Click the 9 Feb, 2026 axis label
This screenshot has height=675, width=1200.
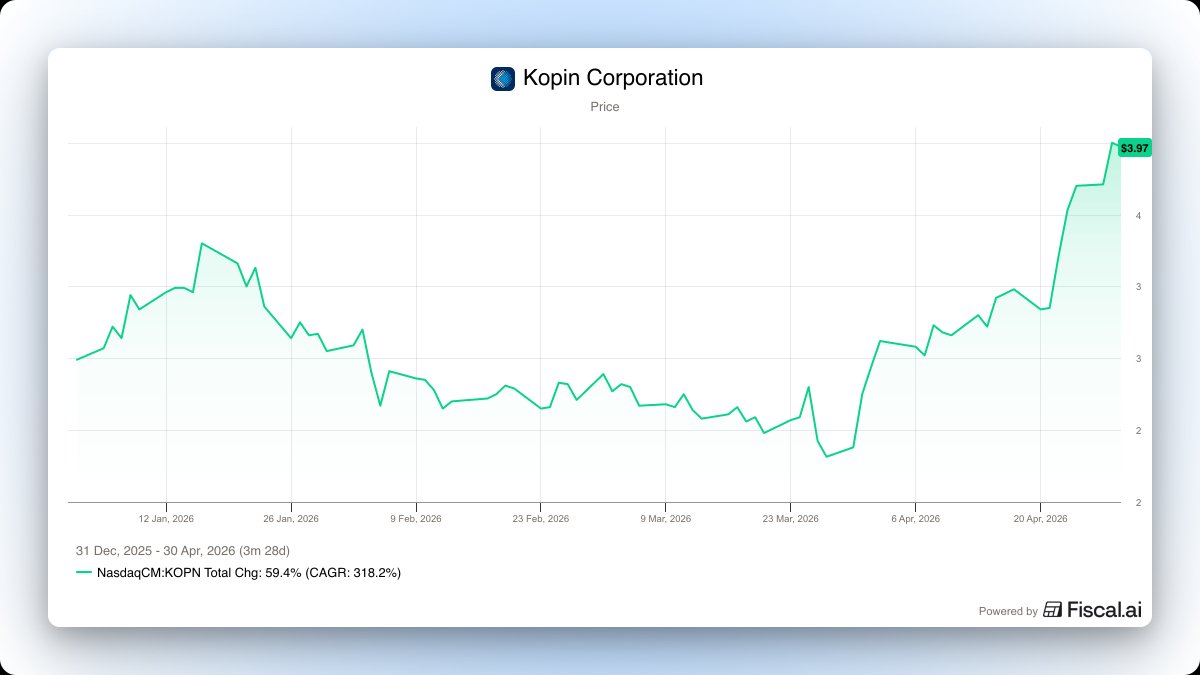[416, 519]
